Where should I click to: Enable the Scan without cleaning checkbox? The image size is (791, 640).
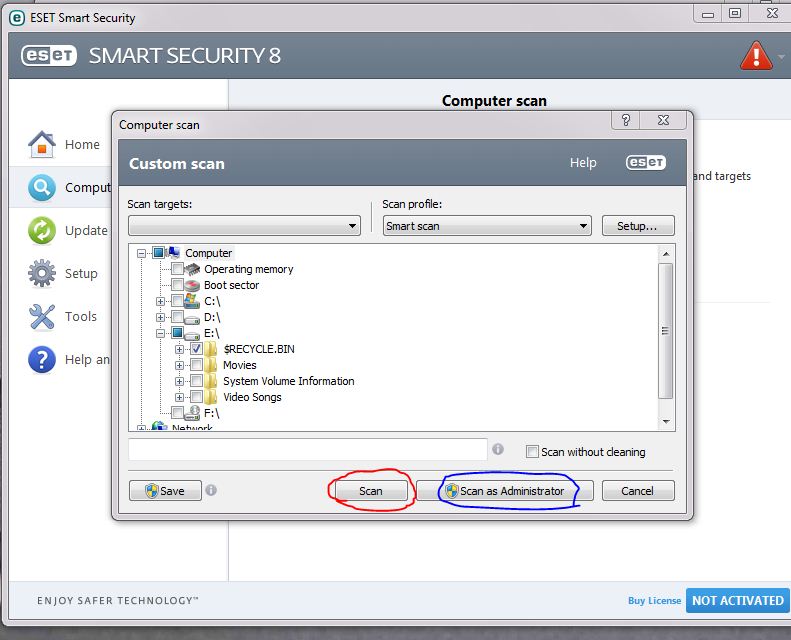tap(532, 452)
